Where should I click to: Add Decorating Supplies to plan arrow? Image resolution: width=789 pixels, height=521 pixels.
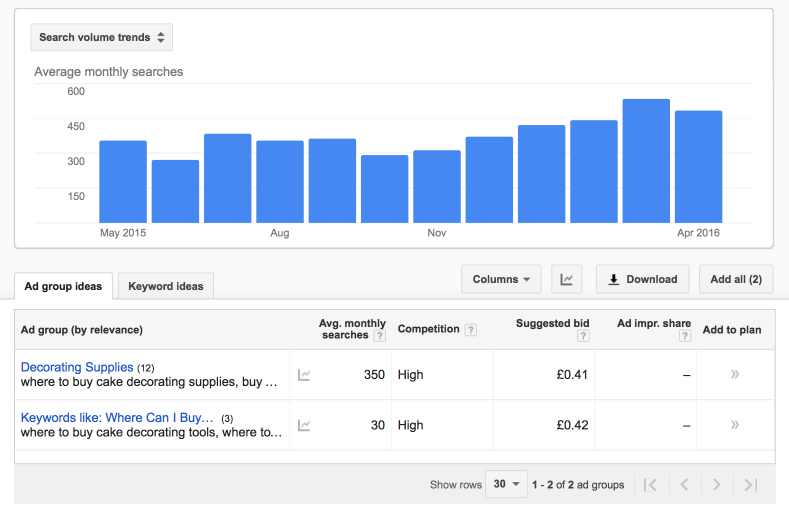[735, 374]
